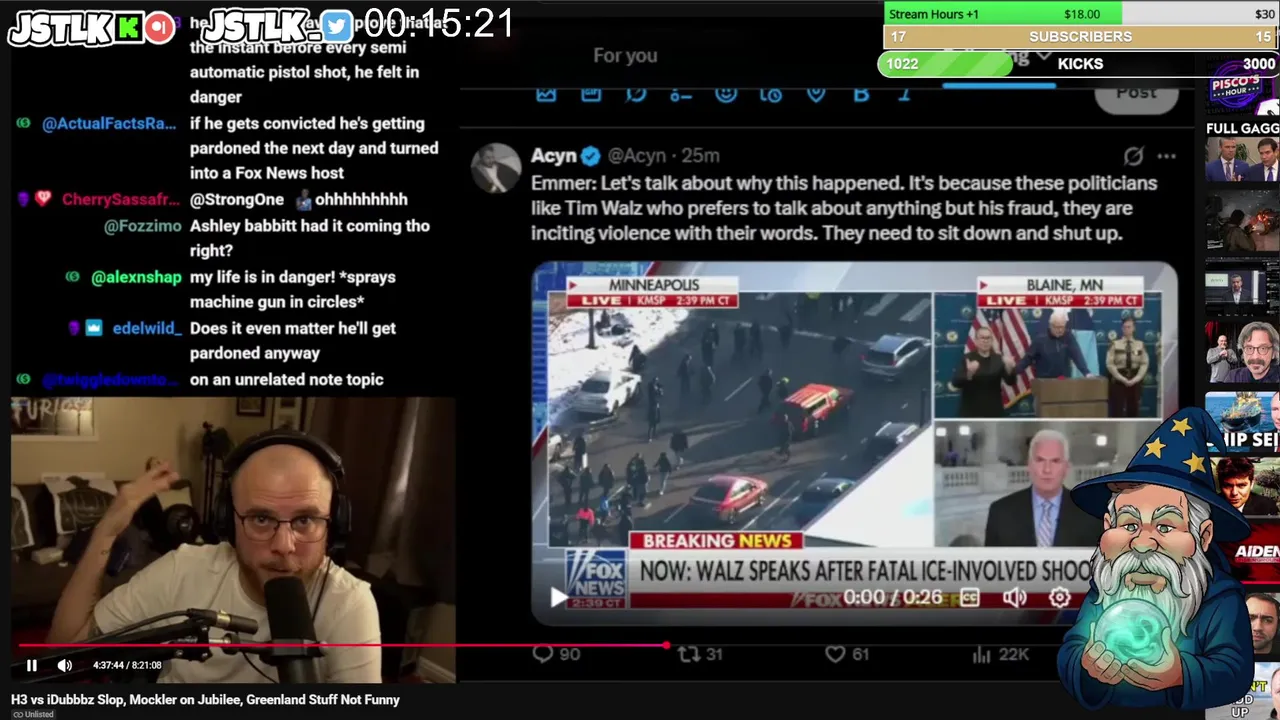
Task: Click the JSTLK Kick logo overlay
Action: (x=92, y=27)
